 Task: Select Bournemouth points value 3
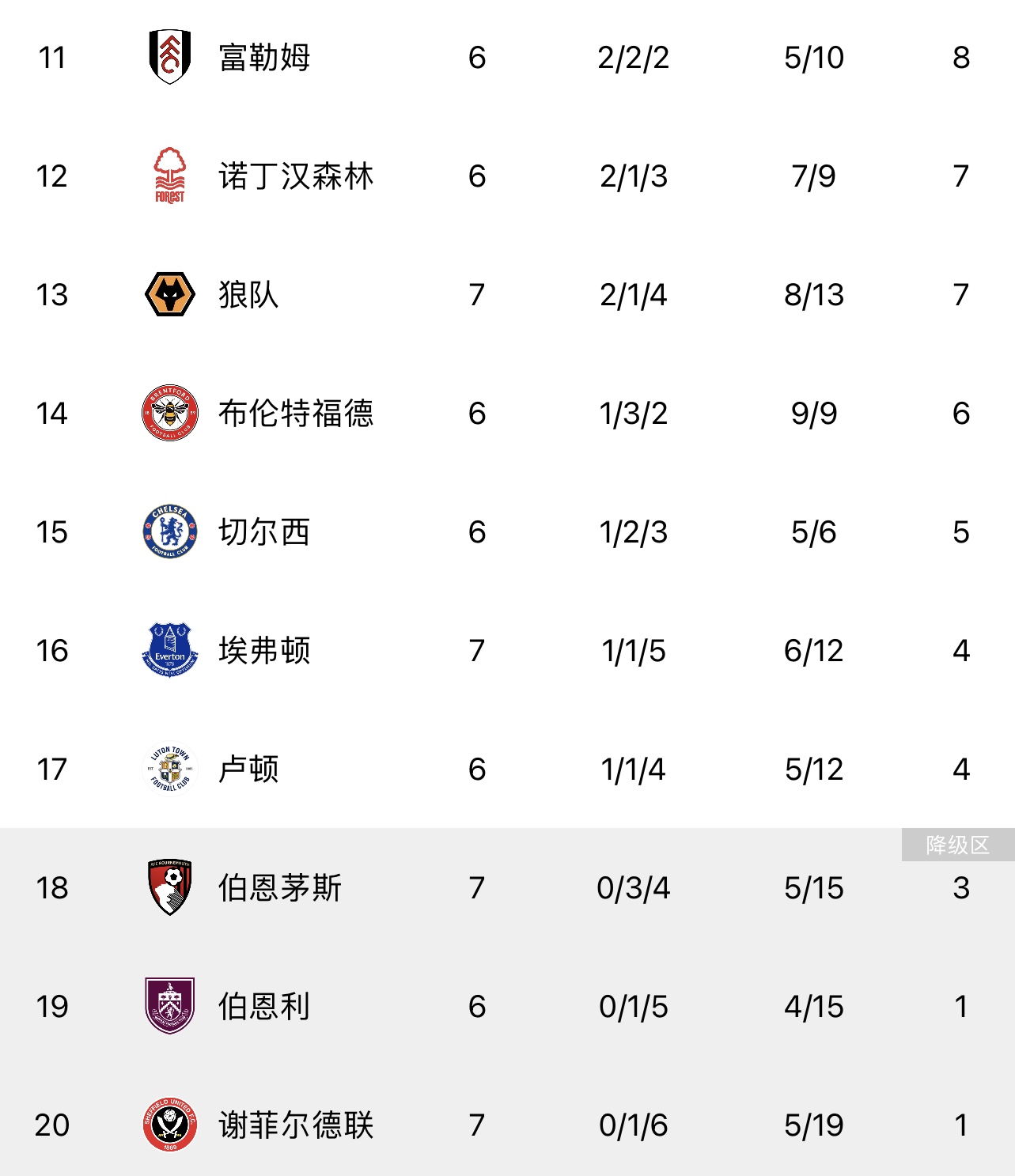pos(961,888)
